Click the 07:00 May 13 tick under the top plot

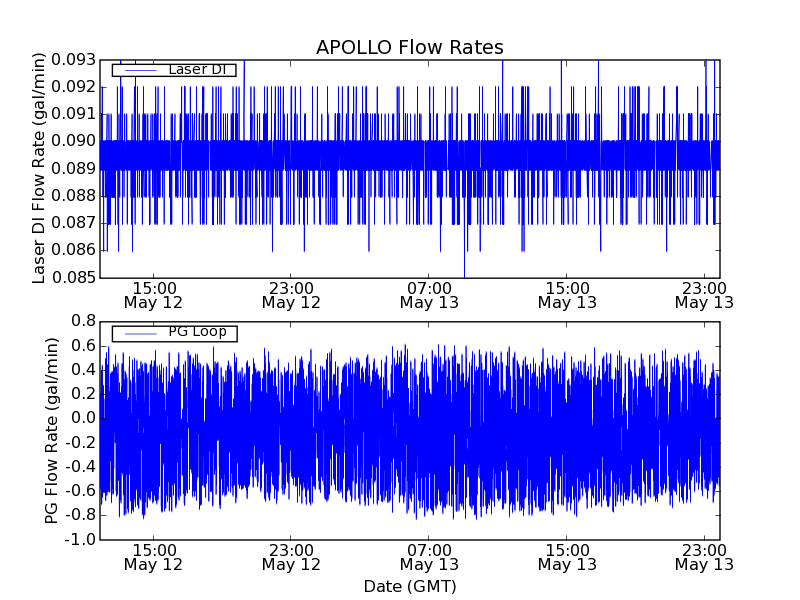[x=429, y=294]
